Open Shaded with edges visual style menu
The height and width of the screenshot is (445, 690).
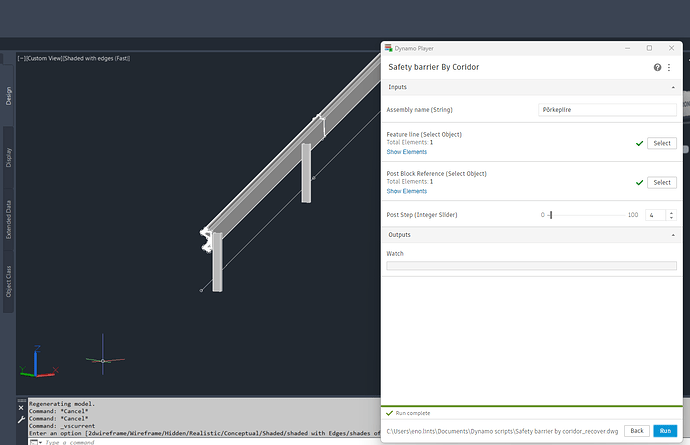[96, 58]
